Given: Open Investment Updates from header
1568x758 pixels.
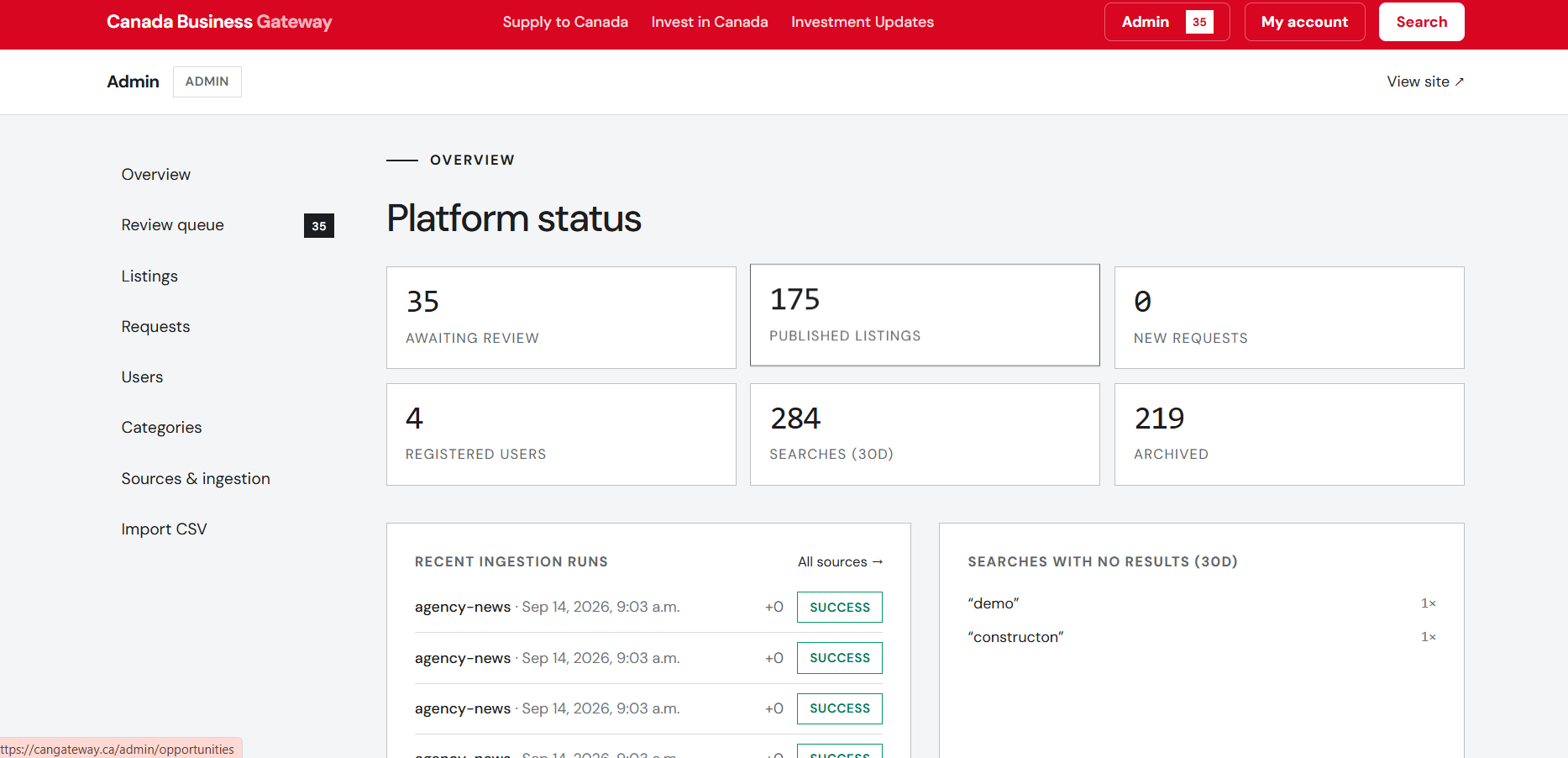Looking at the screenshot, I should pos(863,22).
